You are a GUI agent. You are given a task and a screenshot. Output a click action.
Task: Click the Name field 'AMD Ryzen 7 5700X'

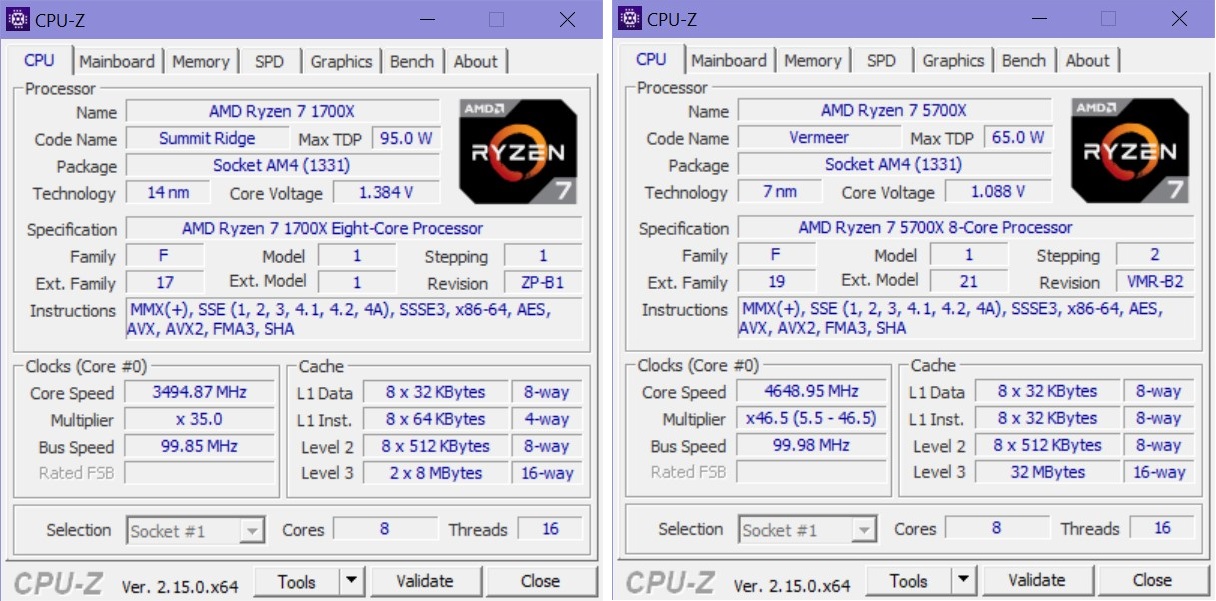tap(894, 110)
